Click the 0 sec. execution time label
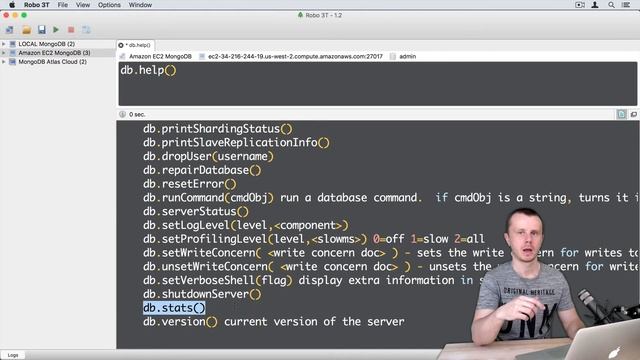The height and width of the screenshot is (360, 640). coord(137,114)
